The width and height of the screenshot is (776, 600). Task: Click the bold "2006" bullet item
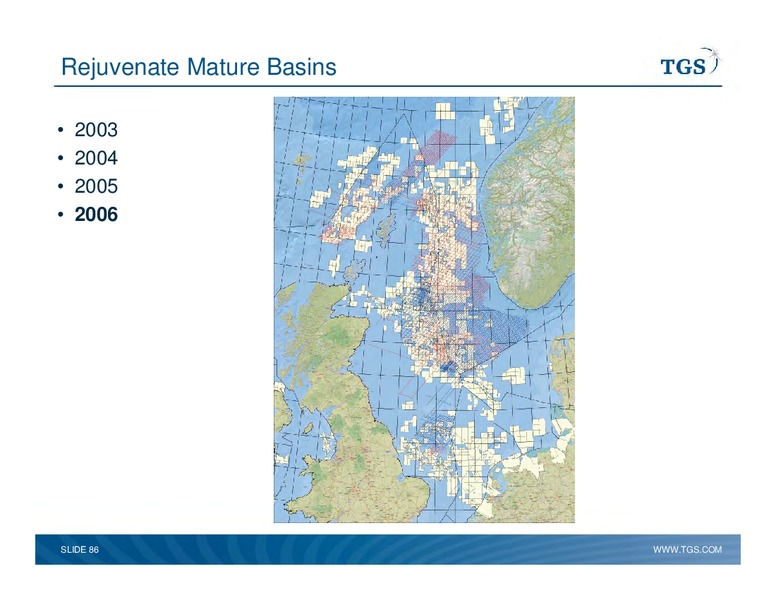(96, 214)
